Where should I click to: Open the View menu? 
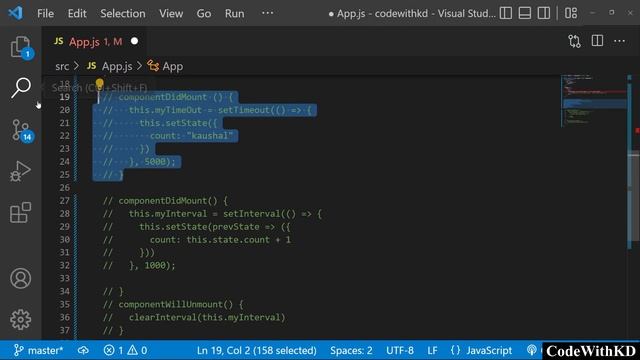[x=171, y=13]
